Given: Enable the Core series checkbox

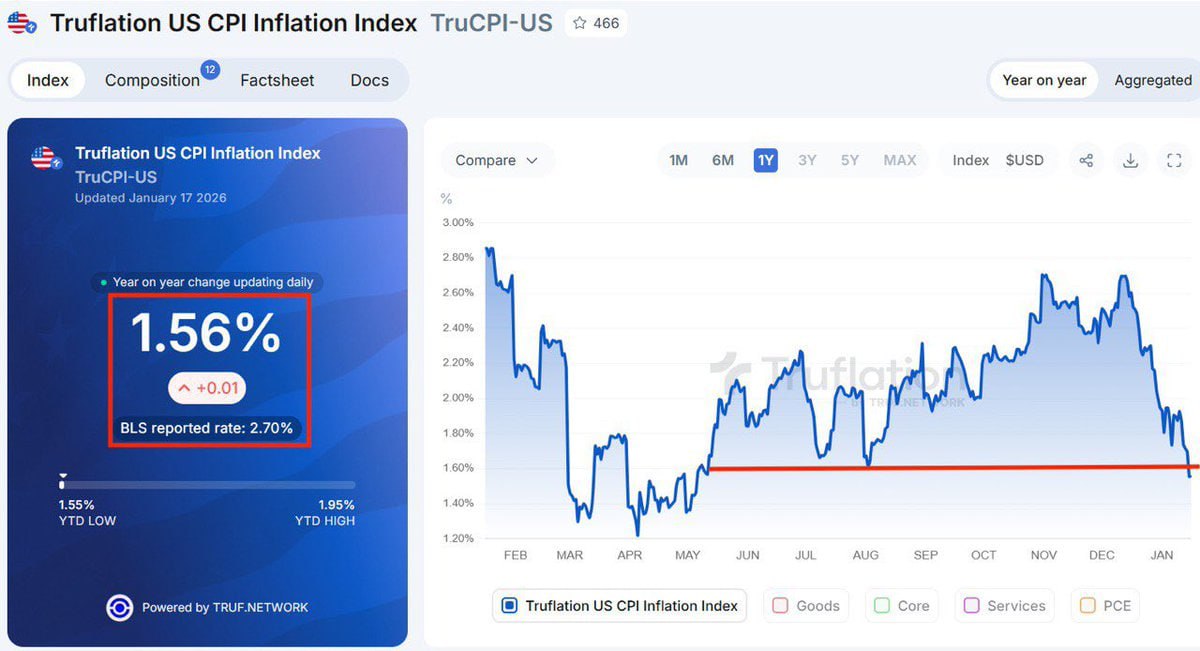Looking at the screenshot, I should click(x=882, y=606).
